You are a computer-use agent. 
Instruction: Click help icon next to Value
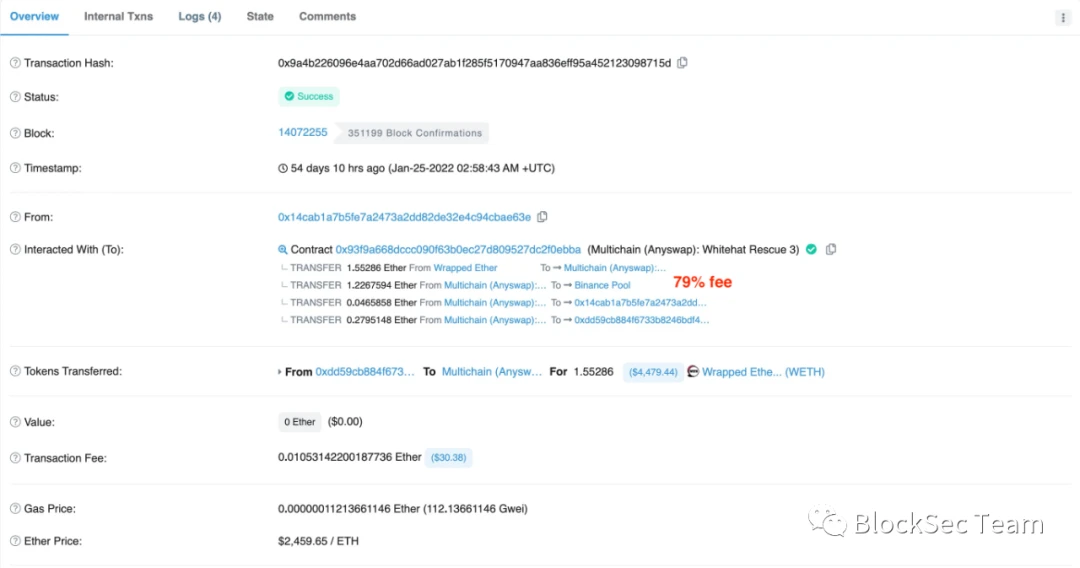coord(15,422)
